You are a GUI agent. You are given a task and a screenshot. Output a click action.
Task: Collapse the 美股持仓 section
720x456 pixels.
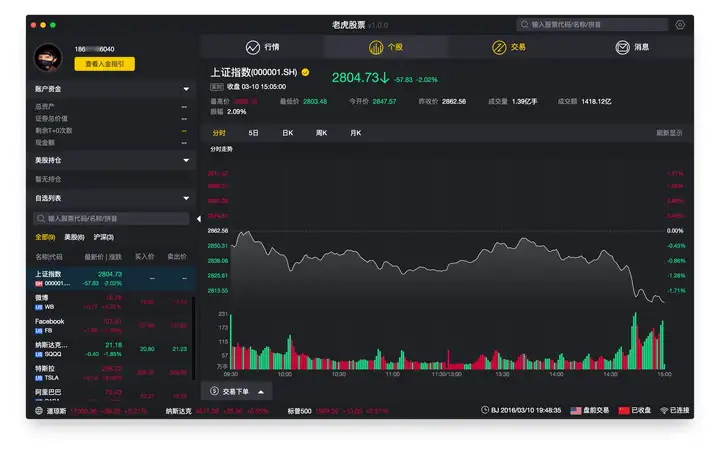point(186,160)
